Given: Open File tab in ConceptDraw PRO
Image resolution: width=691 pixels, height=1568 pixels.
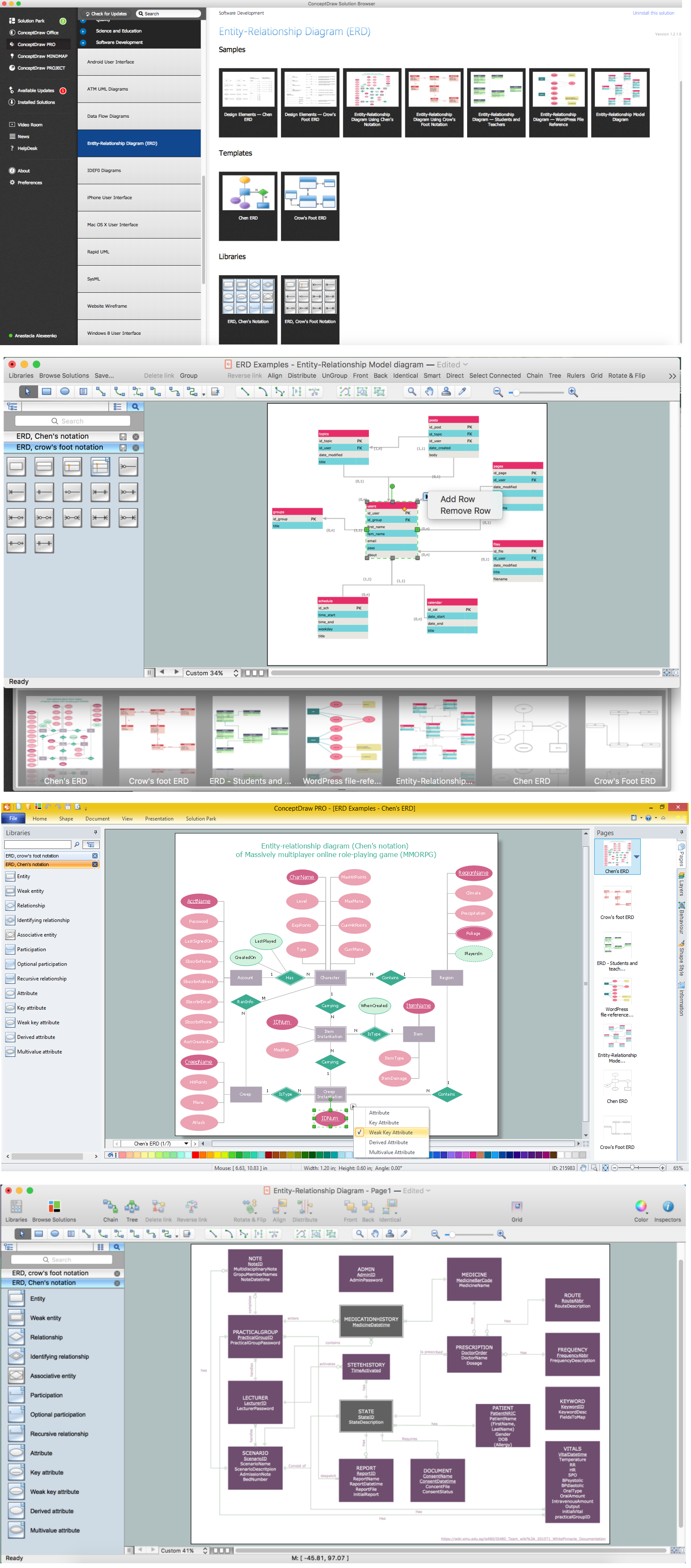Looking at the screenshot, I should 13,819.
